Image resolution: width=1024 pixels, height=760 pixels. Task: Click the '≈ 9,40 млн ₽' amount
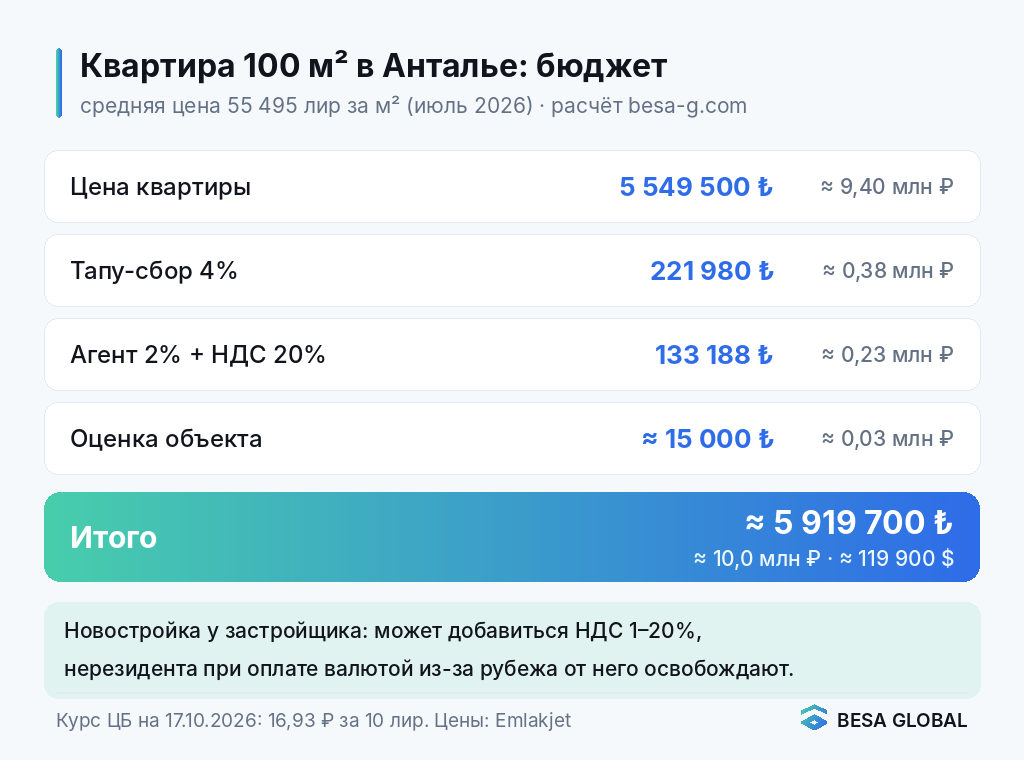coord(887,187)
